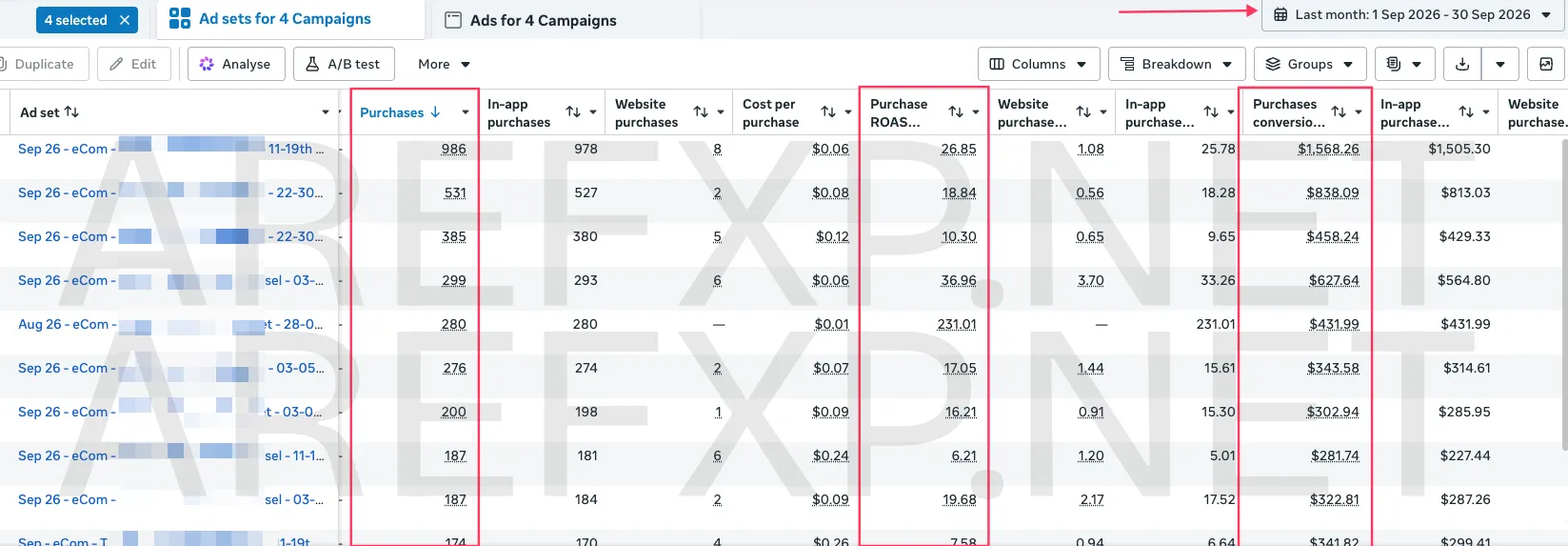The width and height of the screenshot is (1568, 546).
Task: Sort by Purchases column header
Action: coord(400,112)
